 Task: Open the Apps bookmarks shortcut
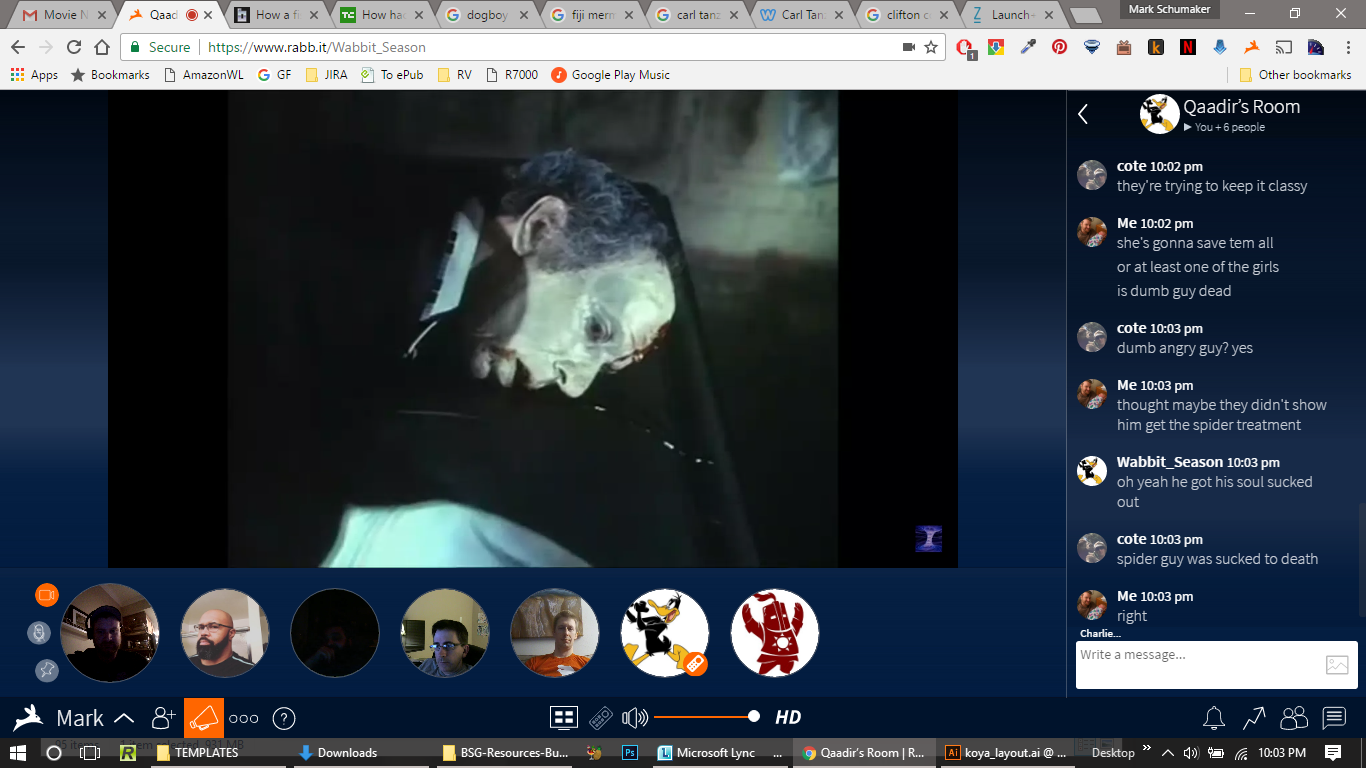coord(34,75)
